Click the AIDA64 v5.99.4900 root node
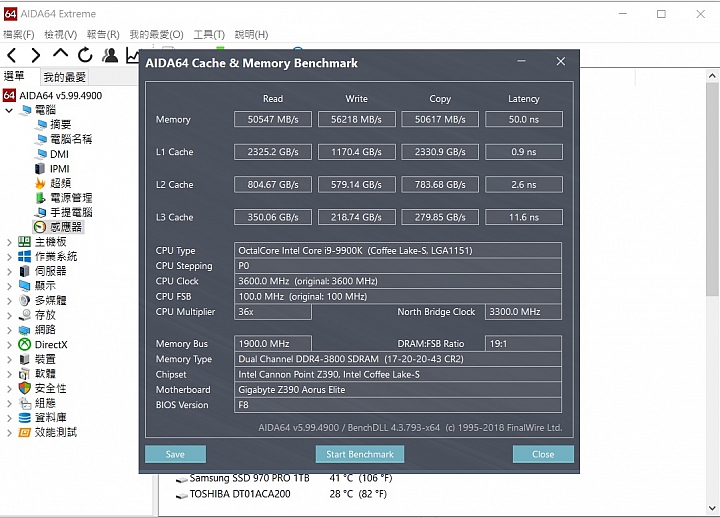The image size is (720, 518). coord(60,96)
